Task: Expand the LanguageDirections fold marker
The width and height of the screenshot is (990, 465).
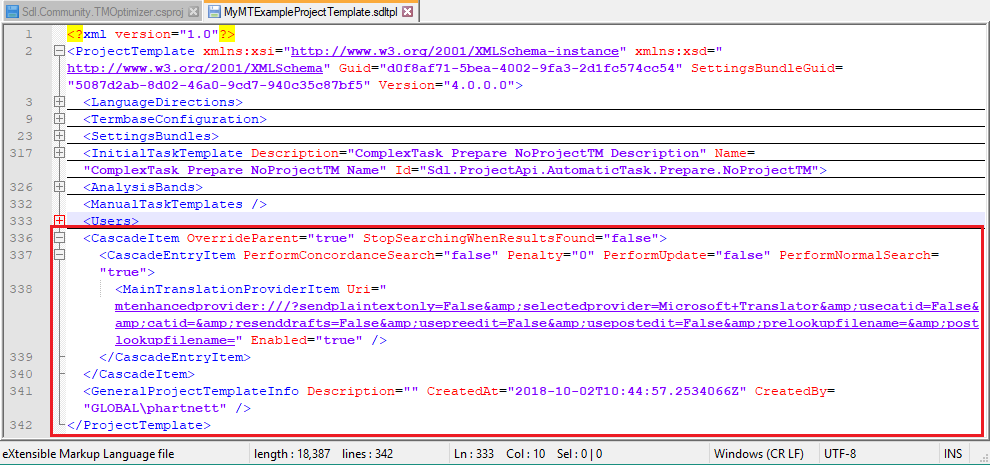Action: point(59,102)
